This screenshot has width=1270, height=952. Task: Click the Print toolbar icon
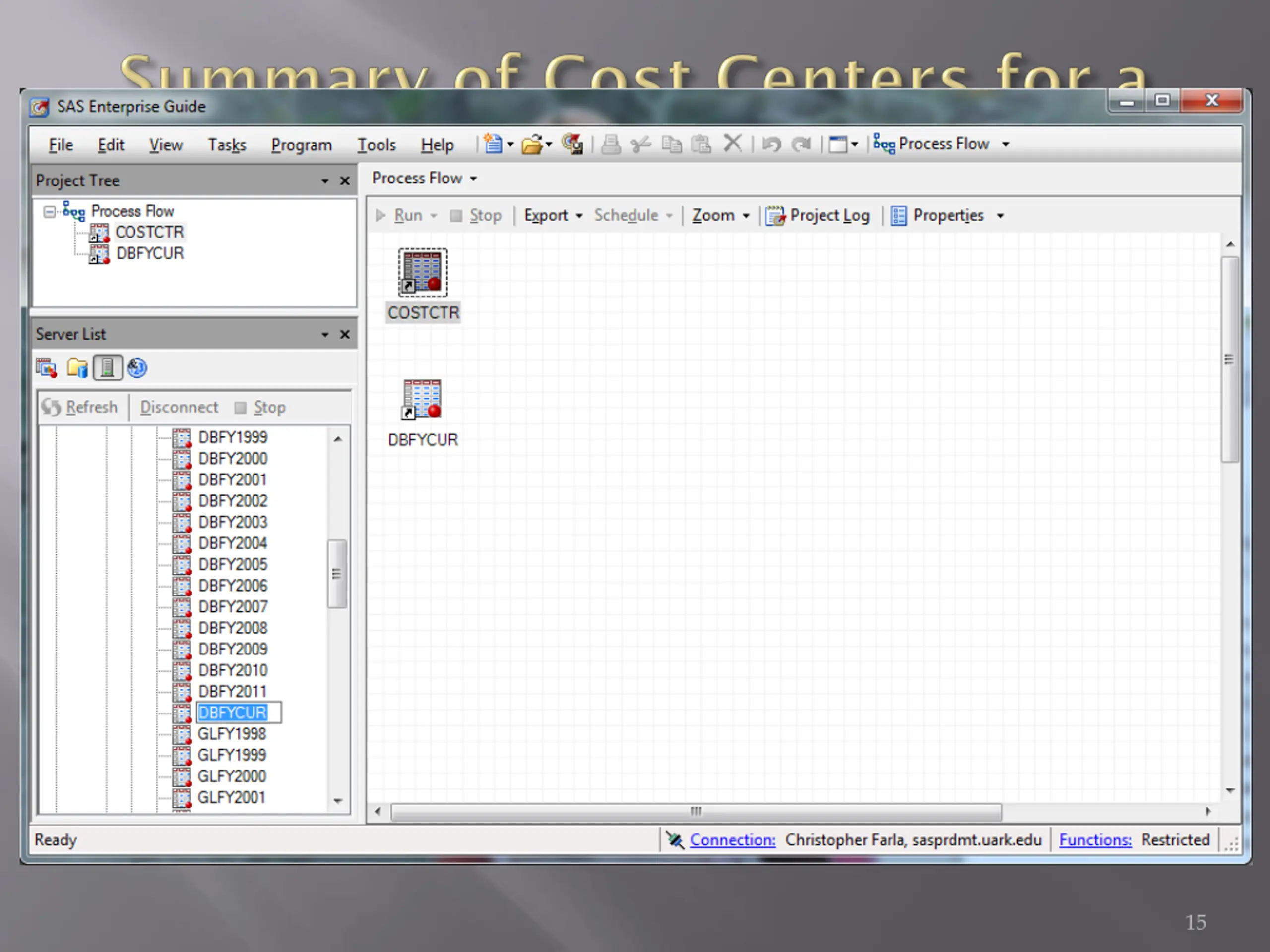coord(611,144)
